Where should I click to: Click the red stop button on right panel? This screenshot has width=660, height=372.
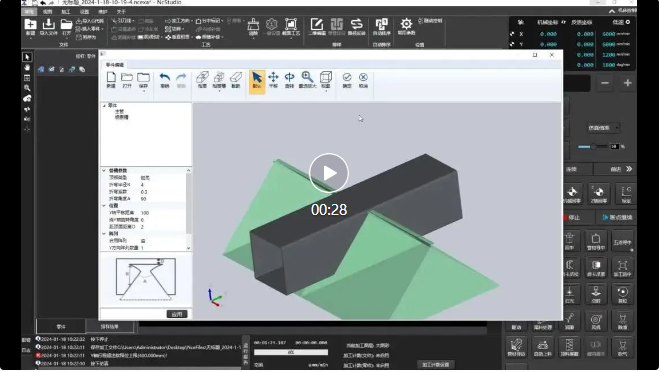point(572,218)
